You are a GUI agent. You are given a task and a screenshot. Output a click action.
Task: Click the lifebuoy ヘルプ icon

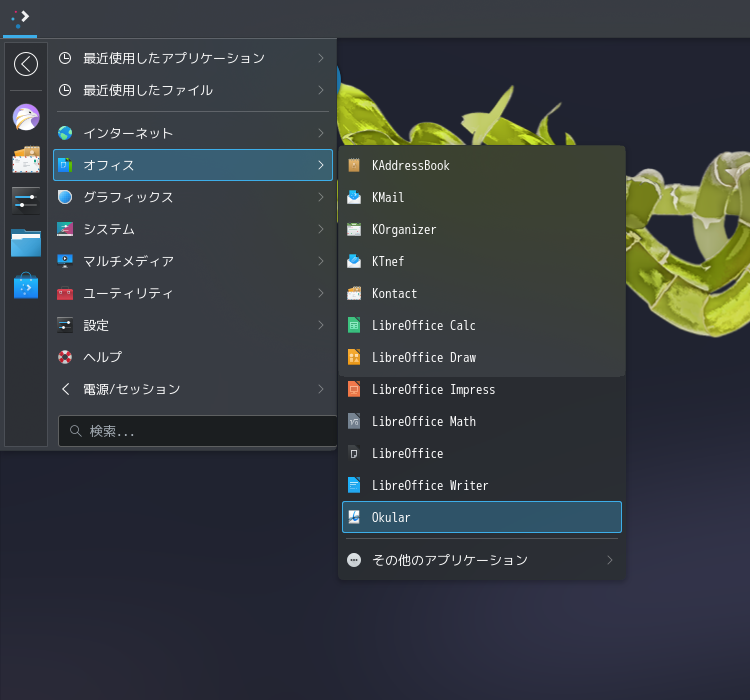point(65,357)
